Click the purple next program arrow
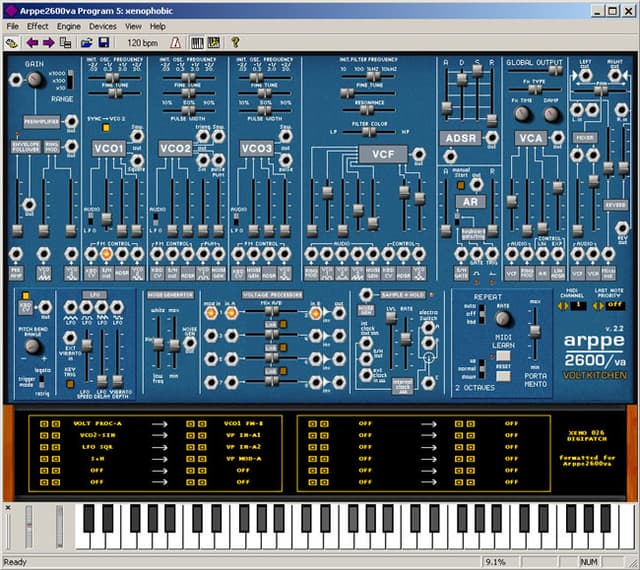The width and height of the screenshot is (640, 570). pos(48,43)
